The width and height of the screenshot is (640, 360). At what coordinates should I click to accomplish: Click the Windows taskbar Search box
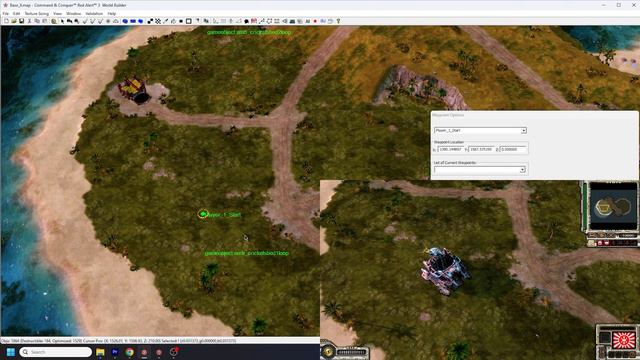[x=56, y=352]
